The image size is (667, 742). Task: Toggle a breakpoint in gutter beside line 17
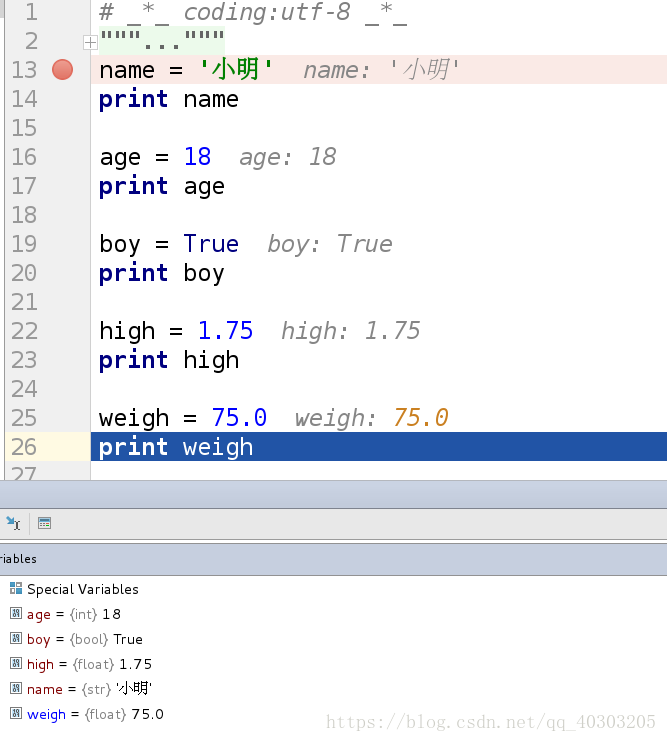pos(62,186)
